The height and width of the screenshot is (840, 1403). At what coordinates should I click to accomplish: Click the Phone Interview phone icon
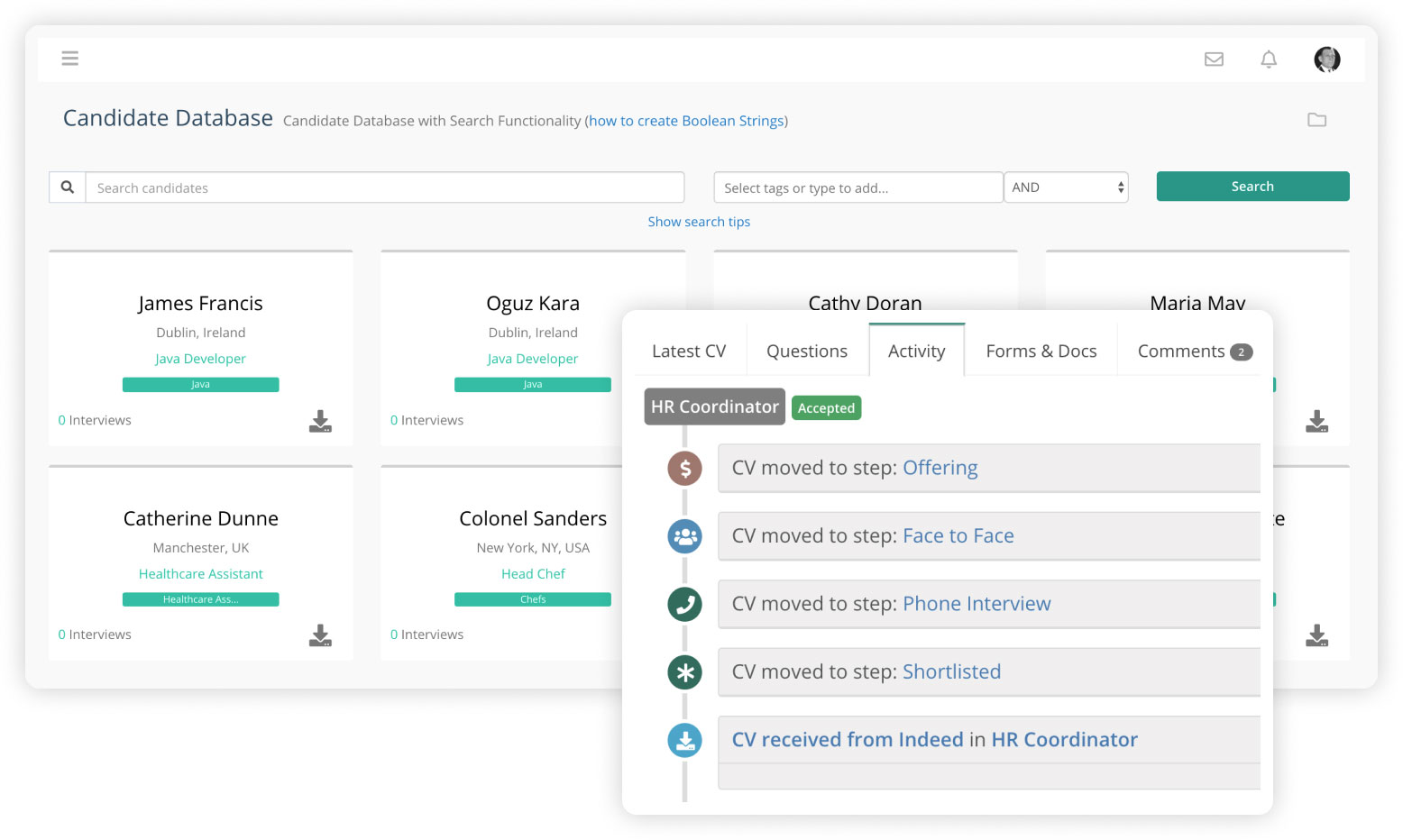(684, 604)
